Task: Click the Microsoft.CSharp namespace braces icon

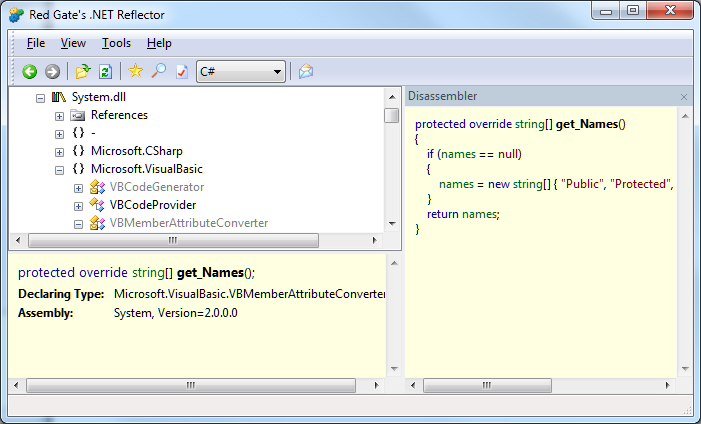Action: [x=78, y=151]
